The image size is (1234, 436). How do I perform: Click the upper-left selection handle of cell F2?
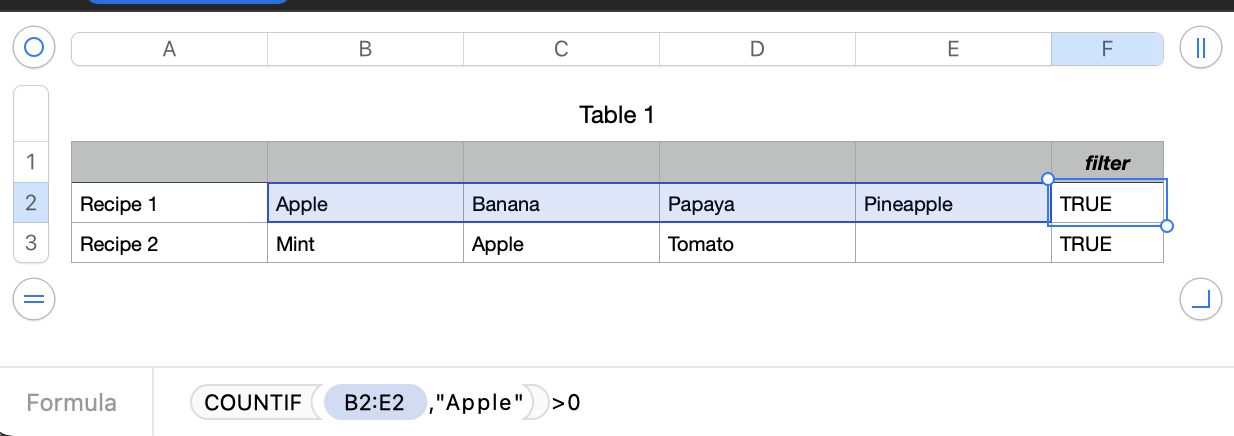tap(1048, 179)
